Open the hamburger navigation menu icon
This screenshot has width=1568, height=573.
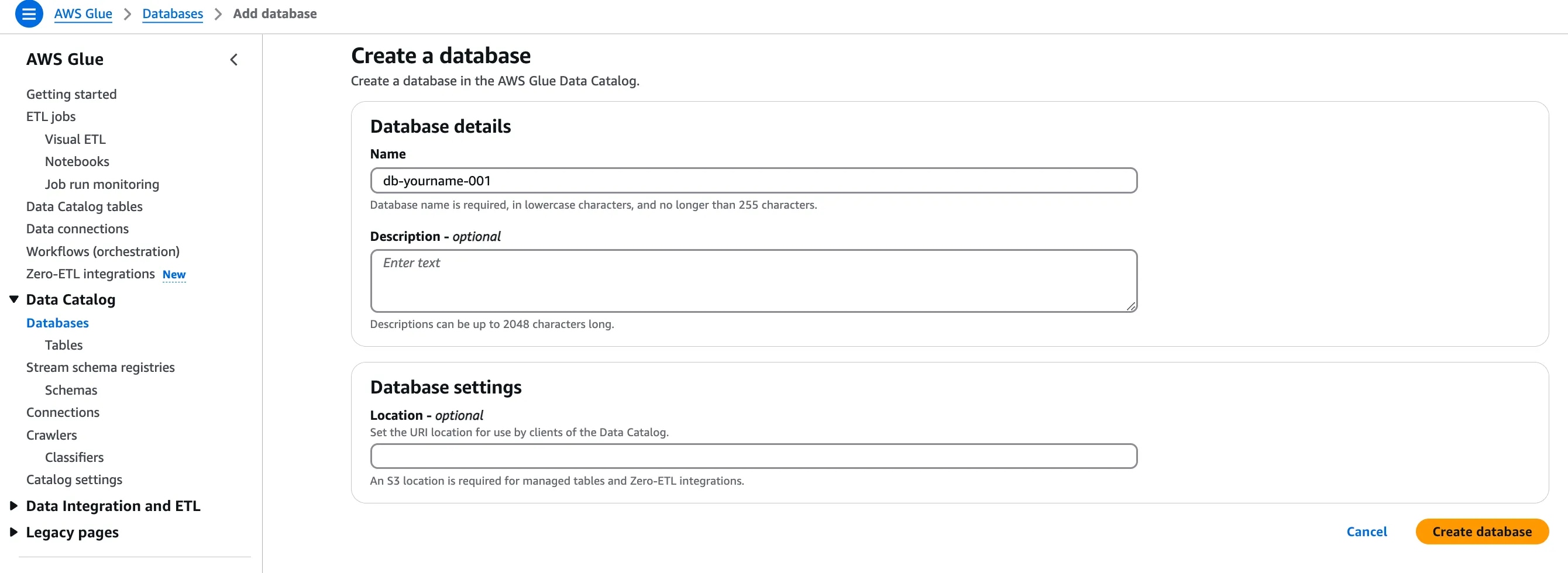[x=29, y=14]
